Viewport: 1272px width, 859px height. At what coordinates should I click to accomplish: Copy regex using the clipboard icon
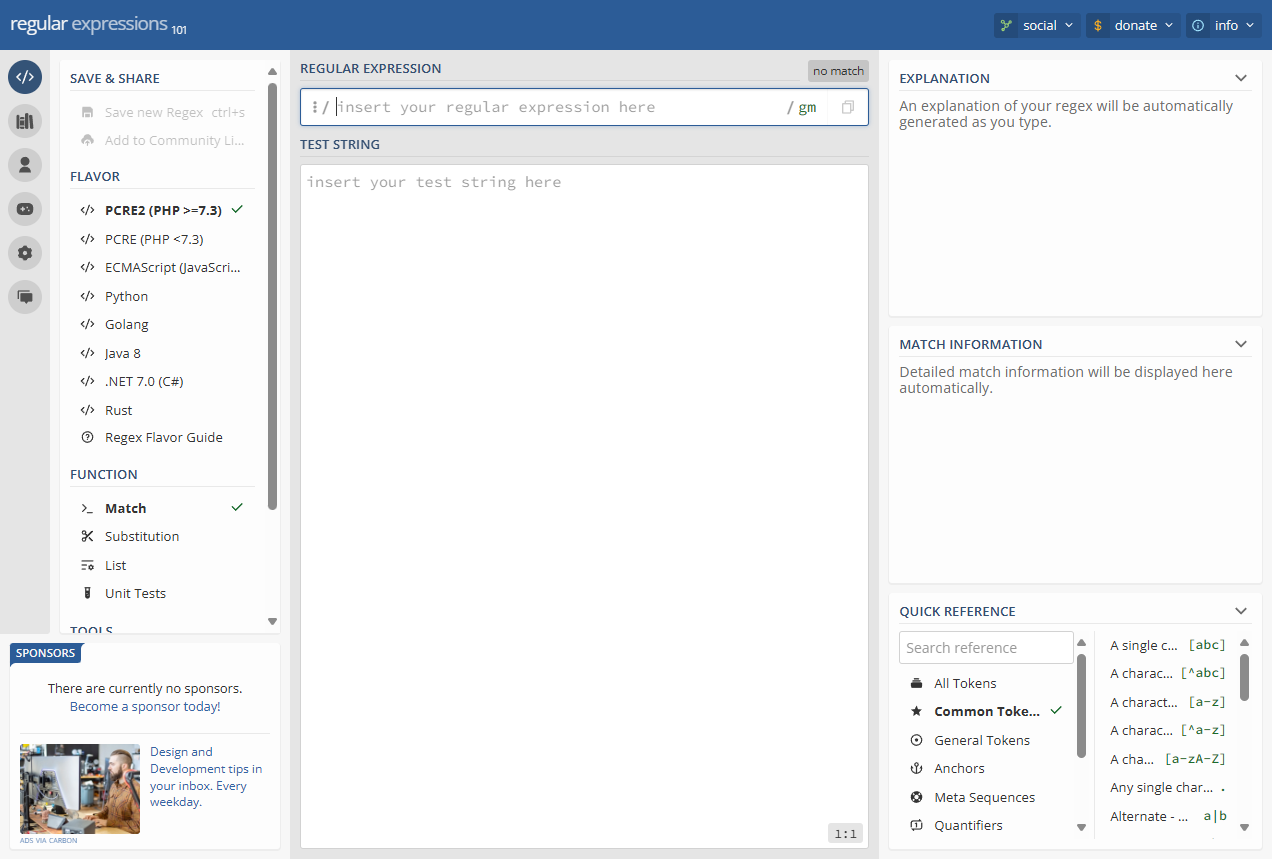click(848, 107)
